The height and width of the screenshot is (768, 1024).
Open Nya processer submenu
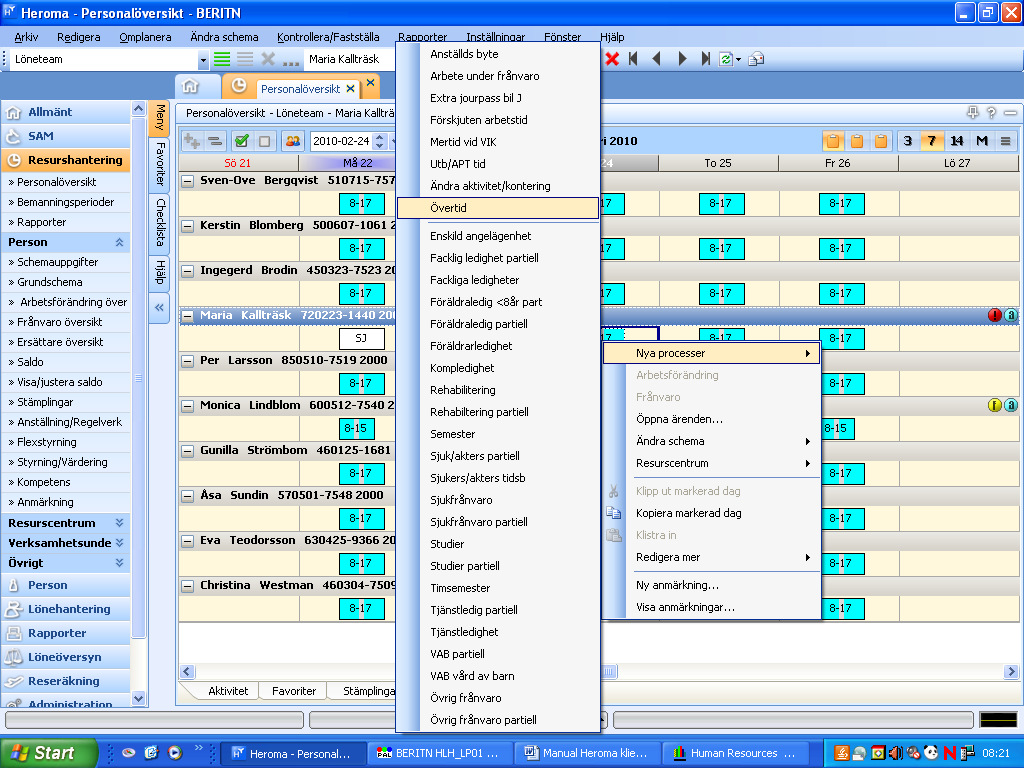coord(711,353)
